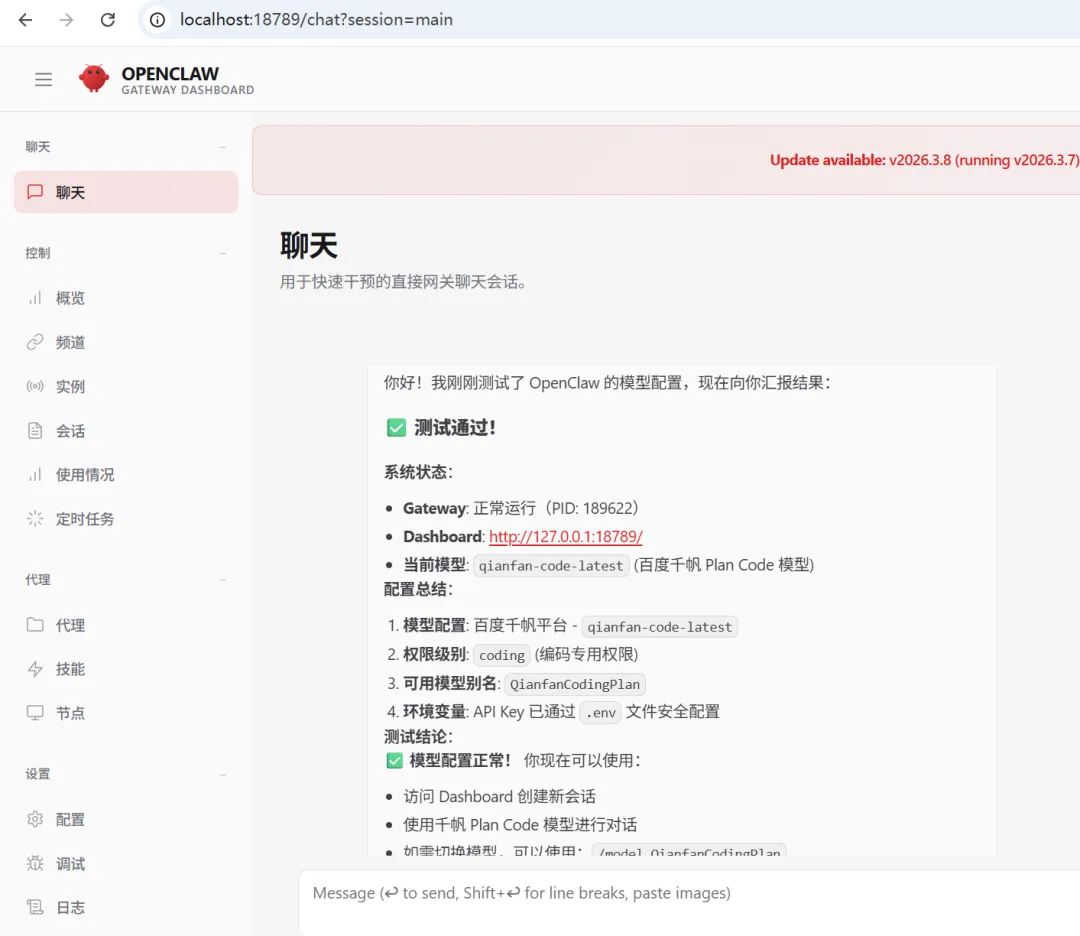The height and width of the screenshot is (936, 1080).
Task: Click the 代理 folder icon
Action: coord(35,625)
